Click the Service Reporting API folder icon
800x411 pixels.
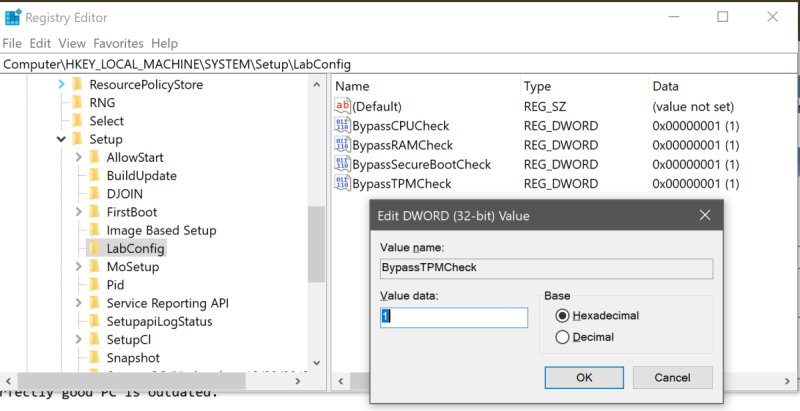click(x=94, y=303)
